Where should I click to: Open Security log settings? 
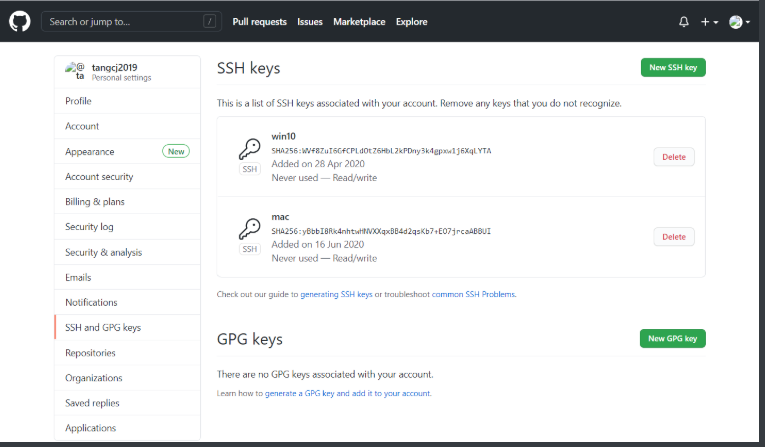tap(127, 226)
